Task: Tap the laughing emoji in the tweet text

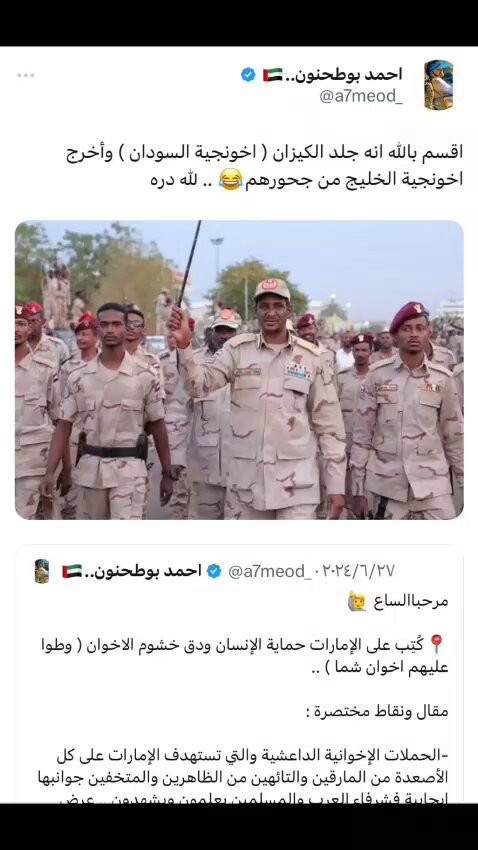Action: click(230, 181)
